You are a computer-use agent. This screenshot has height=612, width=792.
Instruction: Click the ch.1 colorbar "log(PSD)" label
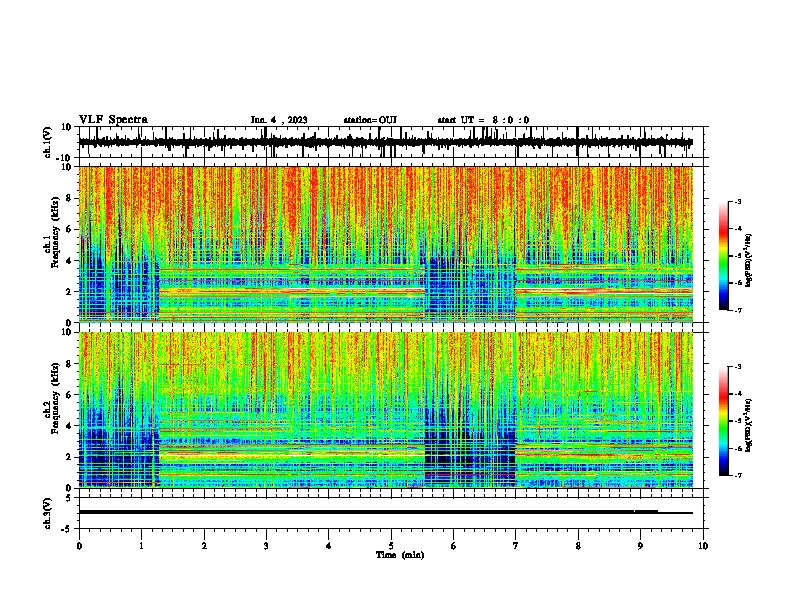pyautogui.click(x=749, y=260)
